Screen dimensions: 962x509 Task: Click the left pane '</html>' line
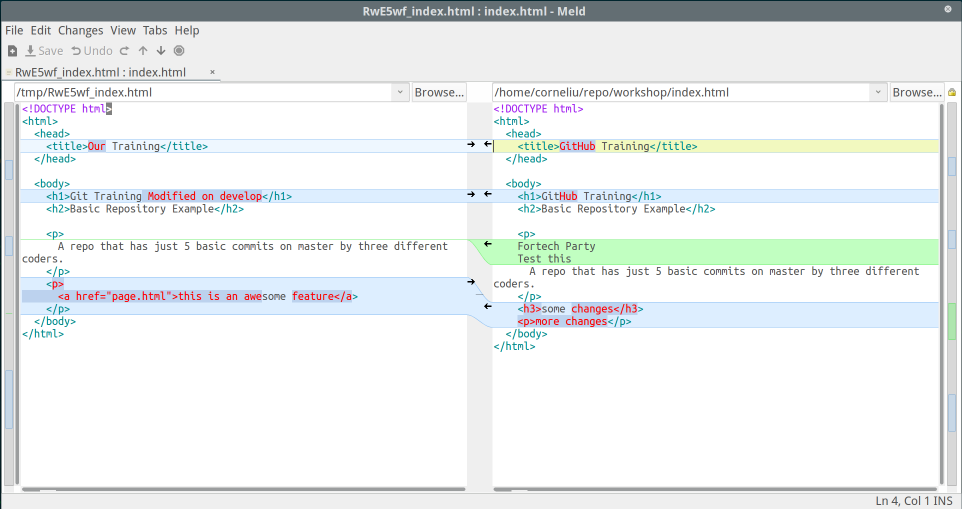click(x=43, y=334)
